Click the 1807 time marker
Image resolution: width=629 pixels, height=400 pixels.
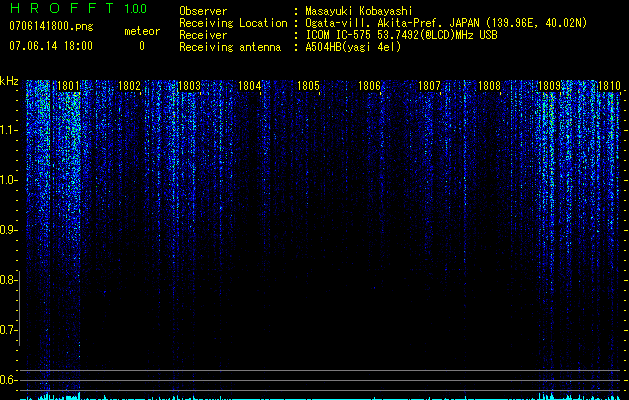(x=429, y=86)
